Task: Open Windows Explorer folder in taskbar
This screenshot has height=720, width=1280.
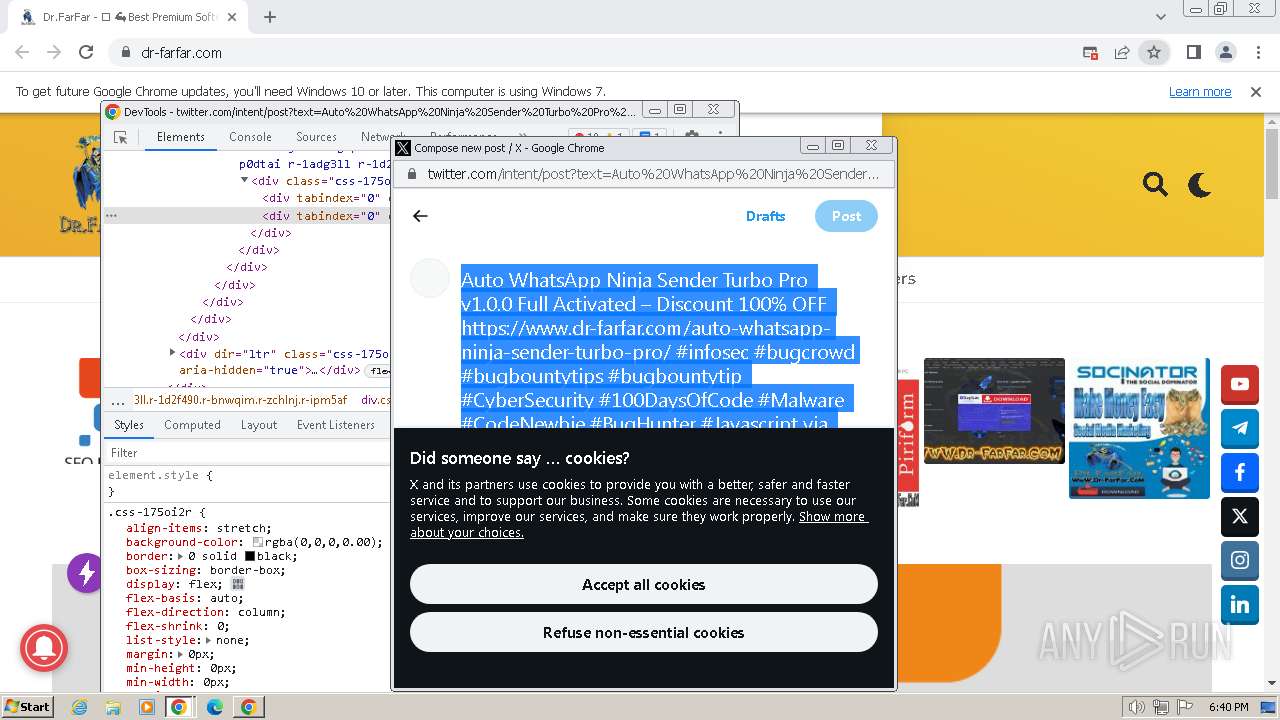Action: coord(113,707)
